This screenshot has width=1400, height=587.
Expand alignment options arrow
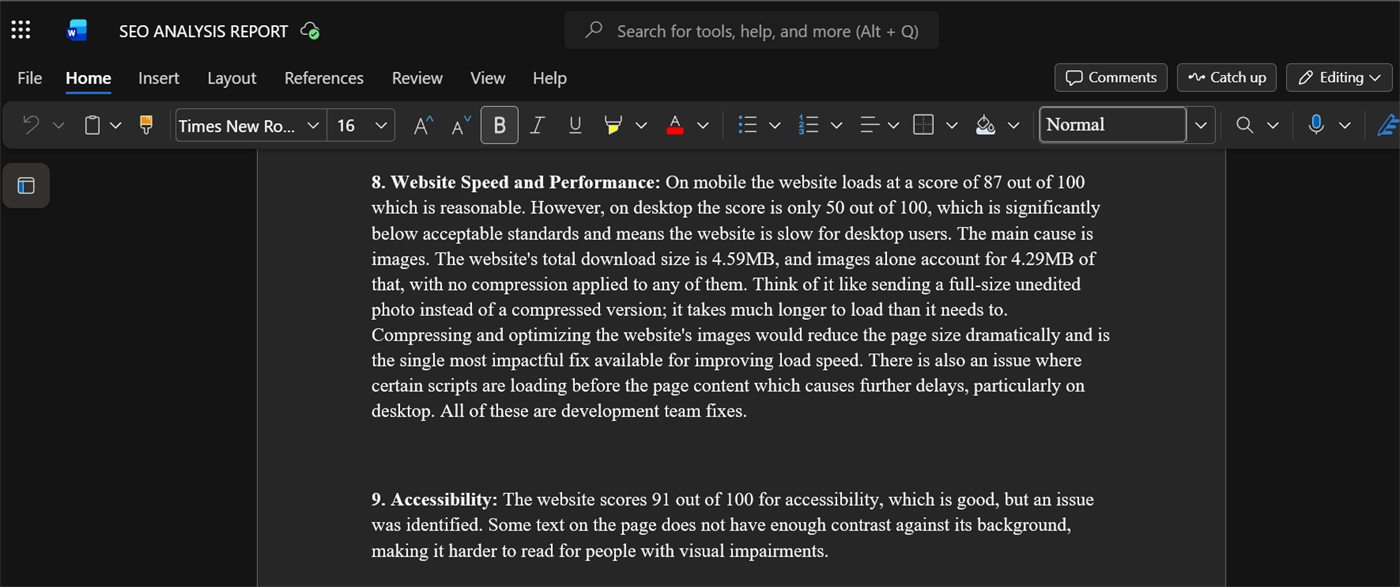coord(893,125)
